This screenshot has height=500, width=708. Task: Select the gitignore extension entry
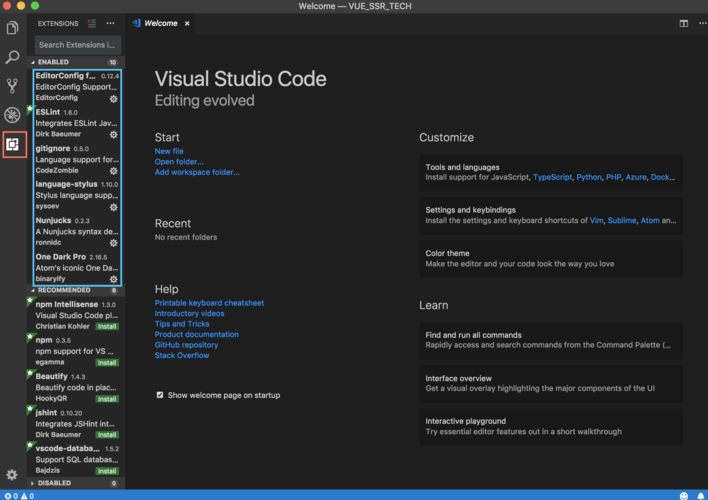coord(76,159)
